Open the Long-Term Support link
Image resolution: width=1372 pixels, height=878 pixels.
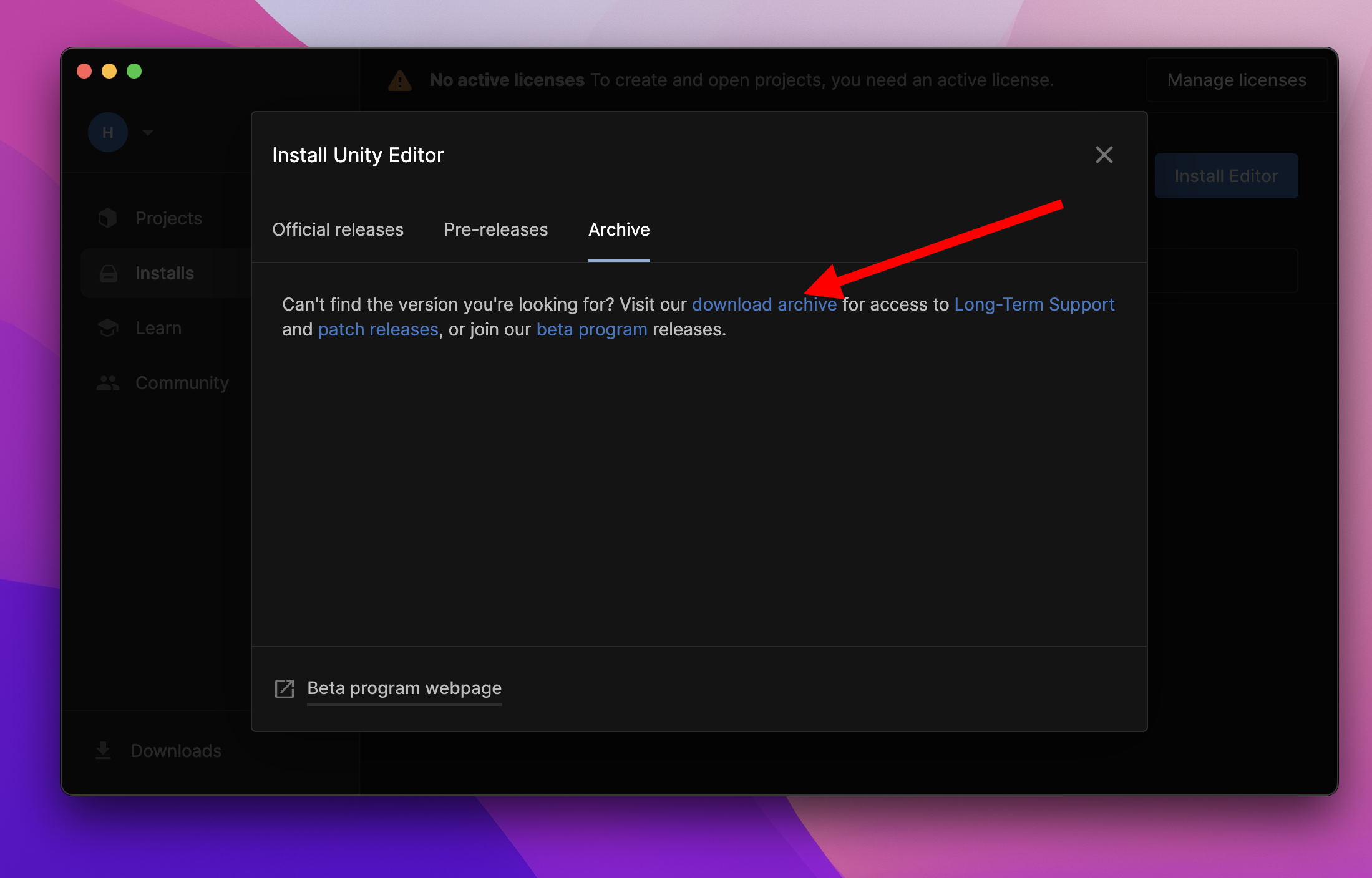pos(1034,304)
